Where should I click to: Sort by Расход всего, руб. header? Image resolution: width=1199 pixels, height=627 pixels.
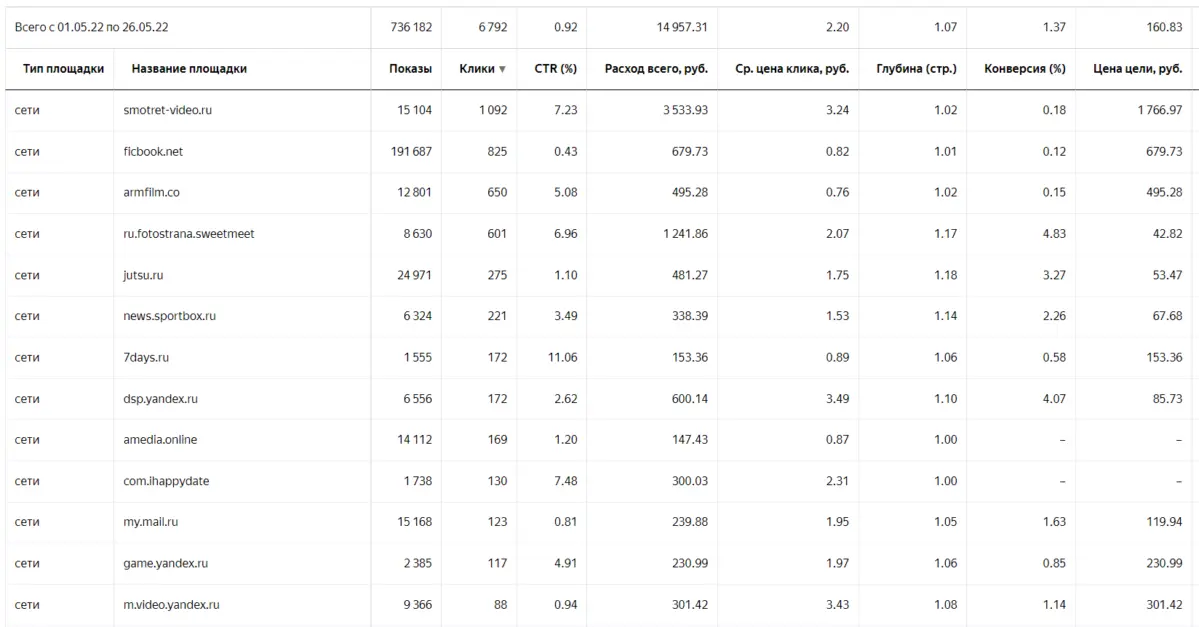click(656, 69)
